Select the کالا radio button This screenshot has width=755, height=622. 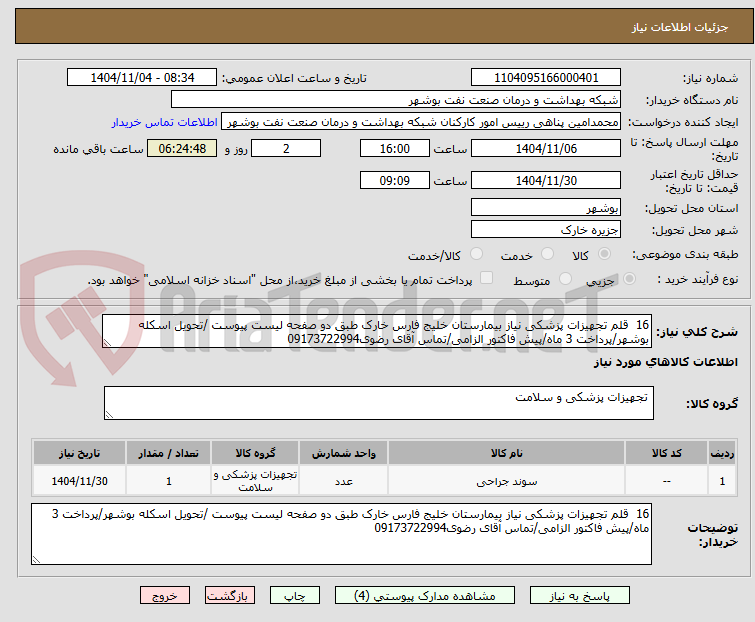pyautogui.click(x=604, y=254)
